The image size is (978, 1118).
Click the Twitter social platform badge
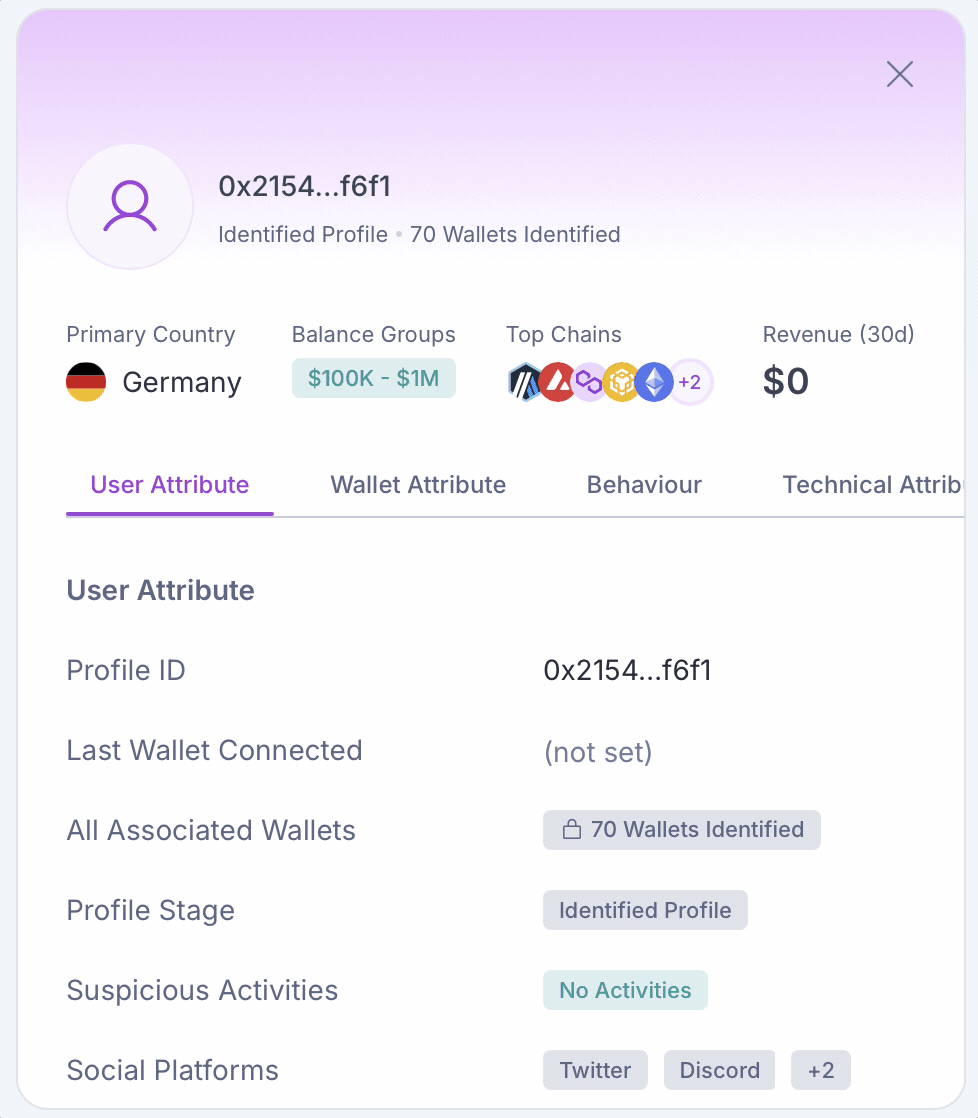tap(595, 1070)
